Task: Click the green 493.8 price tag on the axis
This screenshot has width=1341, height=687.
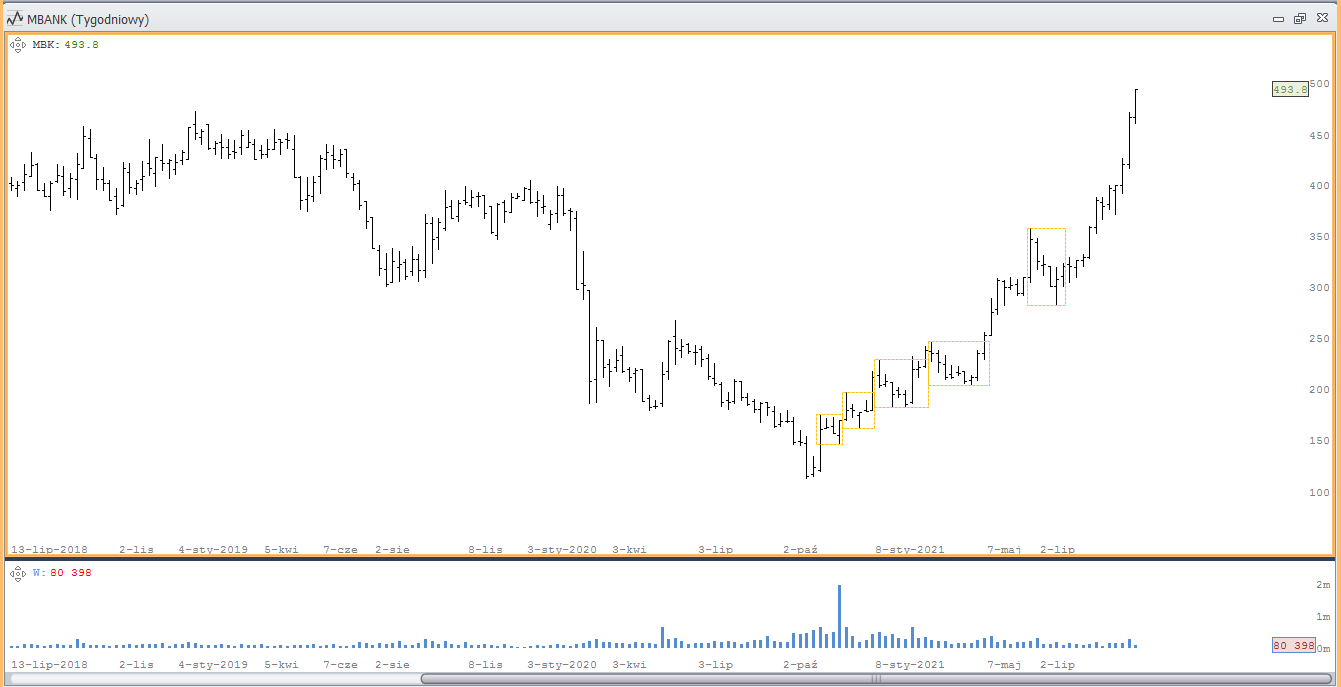Action: pyautogui.click(x=1290, y=89)
